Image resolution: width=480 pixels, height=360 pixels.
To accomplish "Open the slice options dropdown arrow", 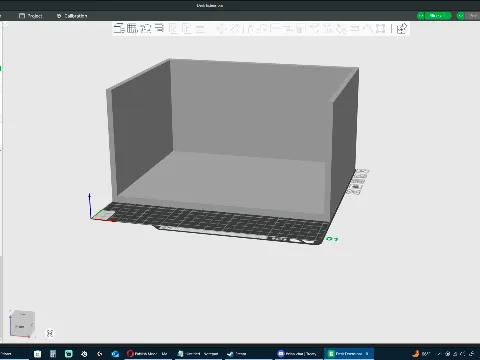I will coord(421,16).
